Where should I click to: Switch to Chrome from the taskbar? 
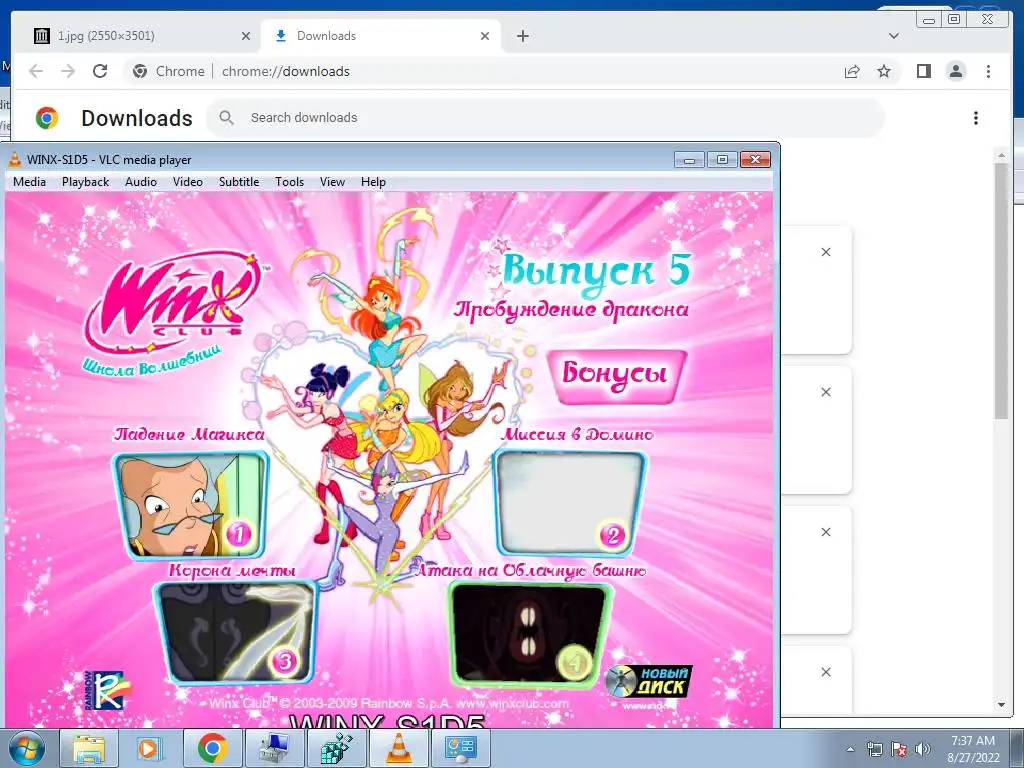(x=212, y=749)
